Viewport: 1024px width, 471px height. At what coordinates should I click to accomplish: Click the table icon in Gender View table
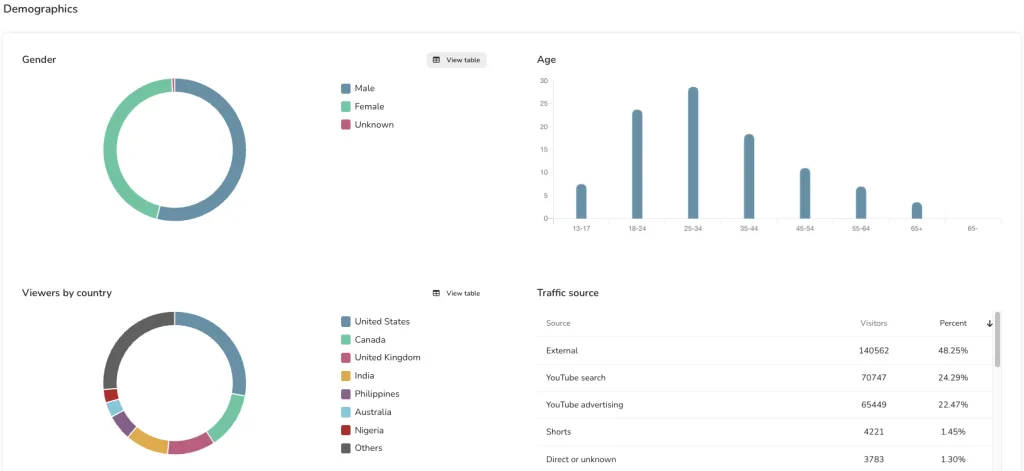coord(436,60)
